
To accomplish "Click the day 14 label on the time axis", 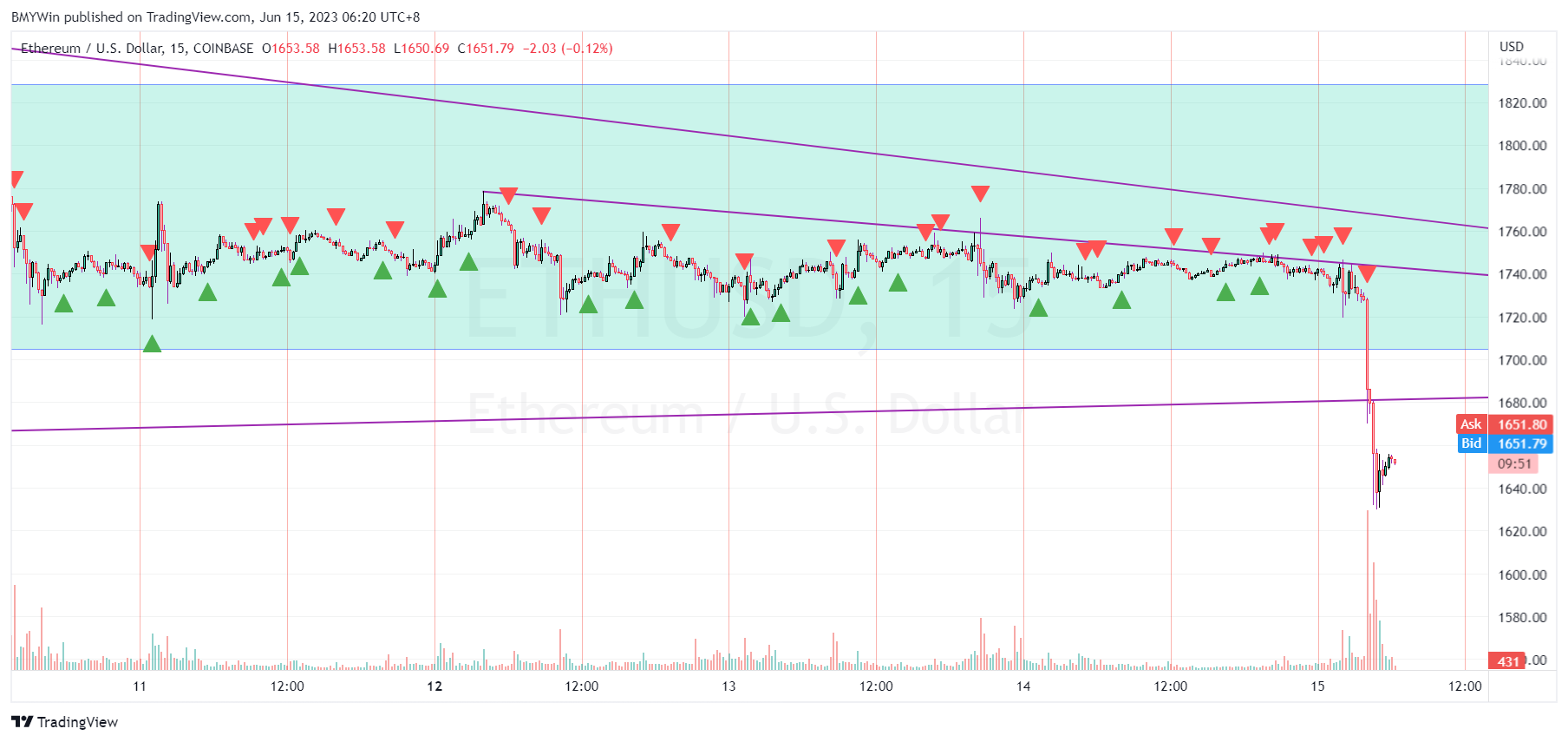I will tap(1023, 686).
